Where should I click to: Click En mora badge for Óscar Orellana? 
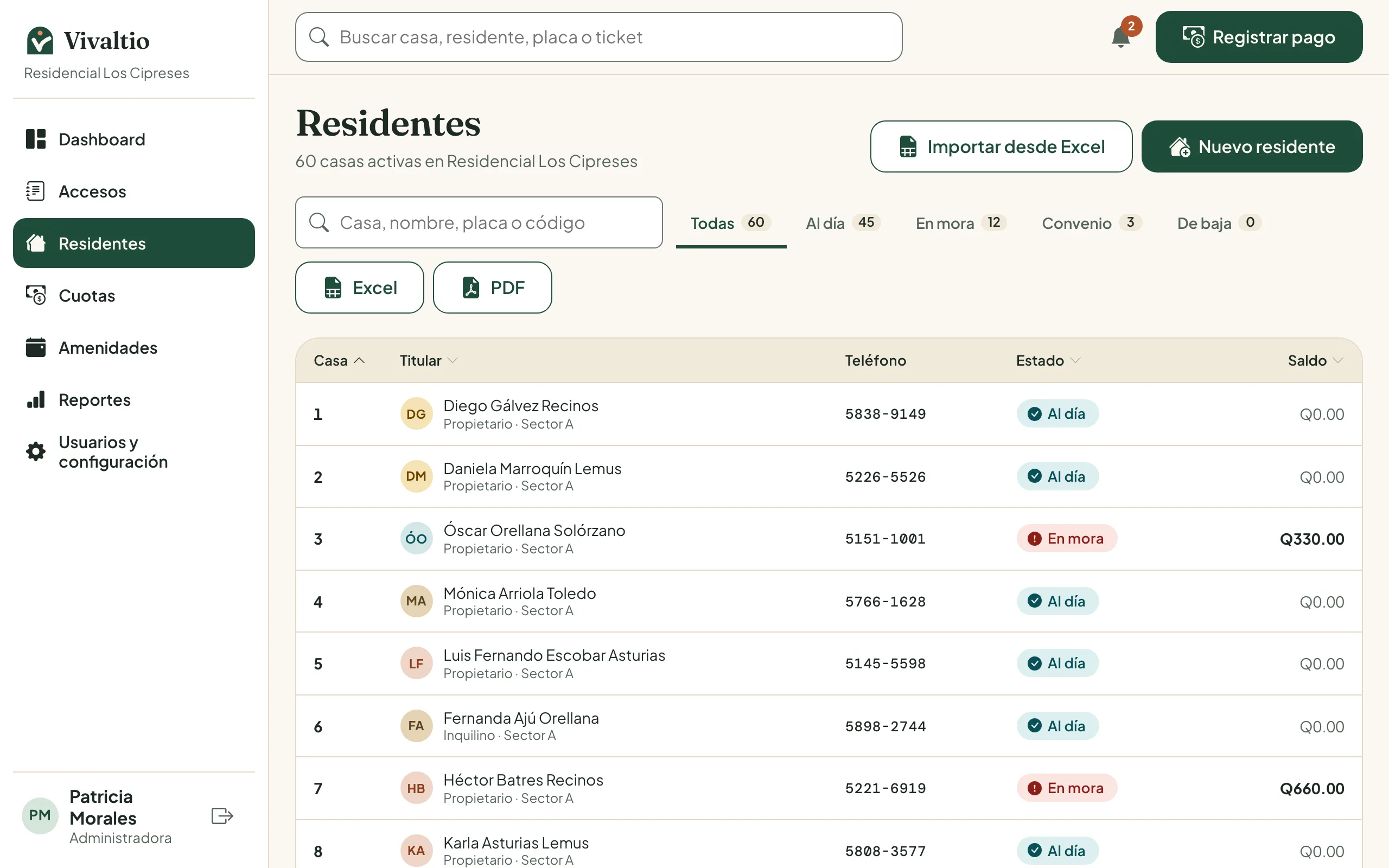tap(1066, 539)
